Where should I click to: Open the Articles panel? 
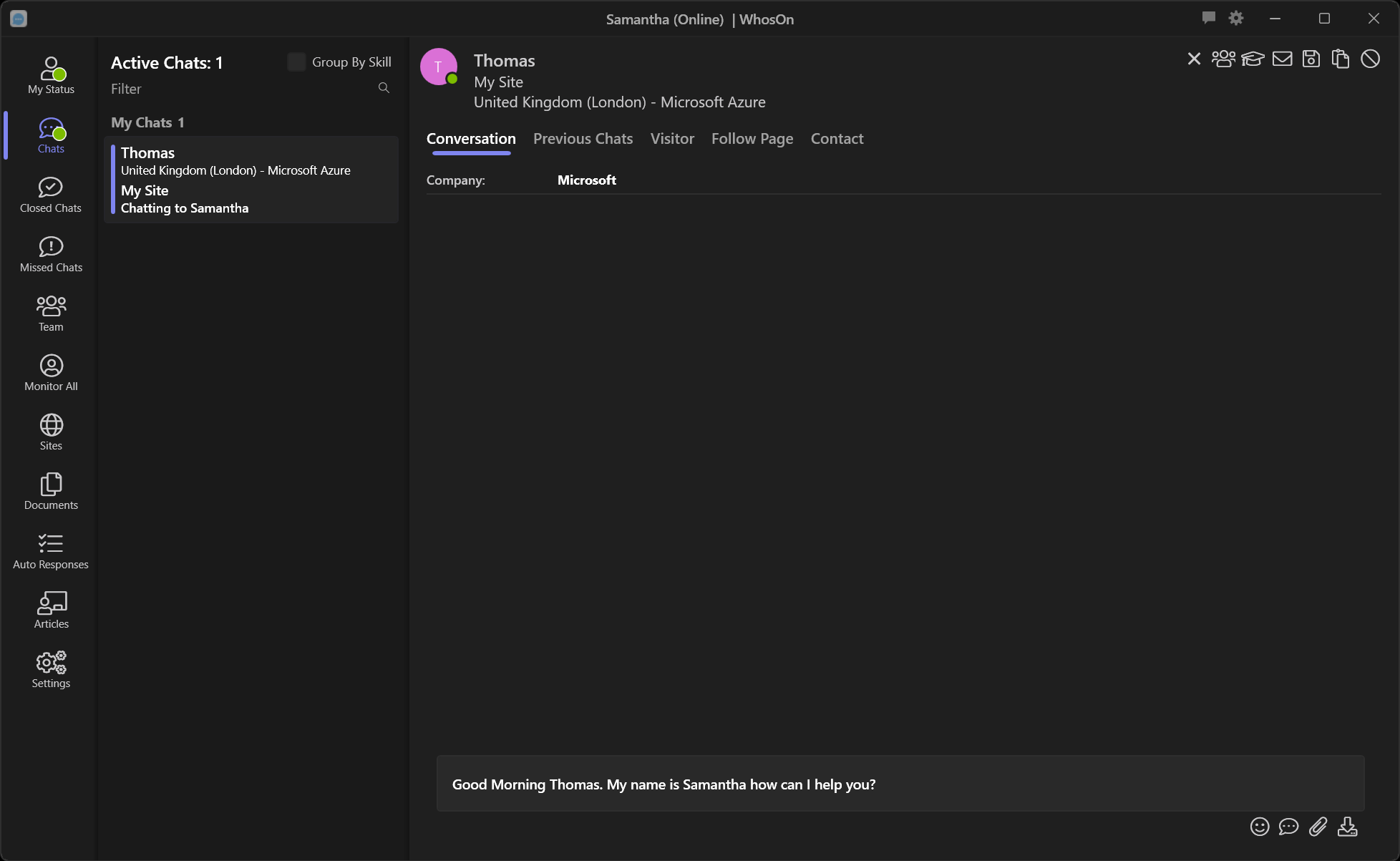(51, 610)
